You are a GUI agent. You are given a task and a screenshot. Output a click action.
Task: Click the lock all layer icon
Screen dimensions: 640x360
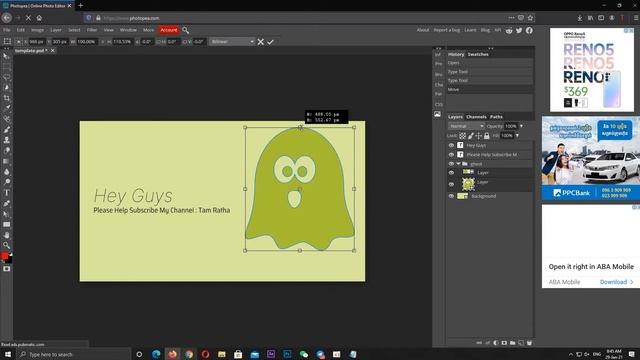(487, 136)
